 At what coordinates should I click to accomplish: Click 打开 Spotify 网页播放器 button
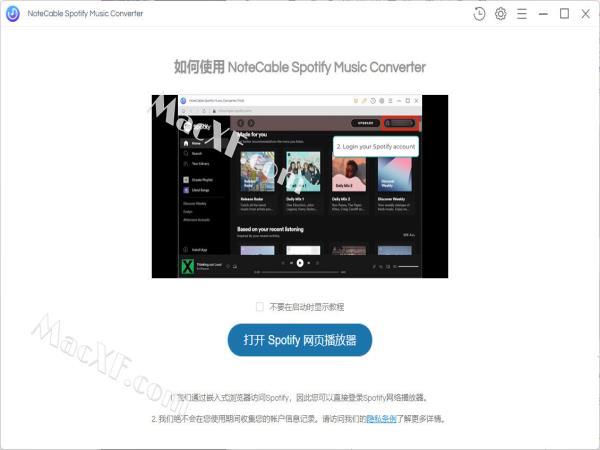coord(300,340)
